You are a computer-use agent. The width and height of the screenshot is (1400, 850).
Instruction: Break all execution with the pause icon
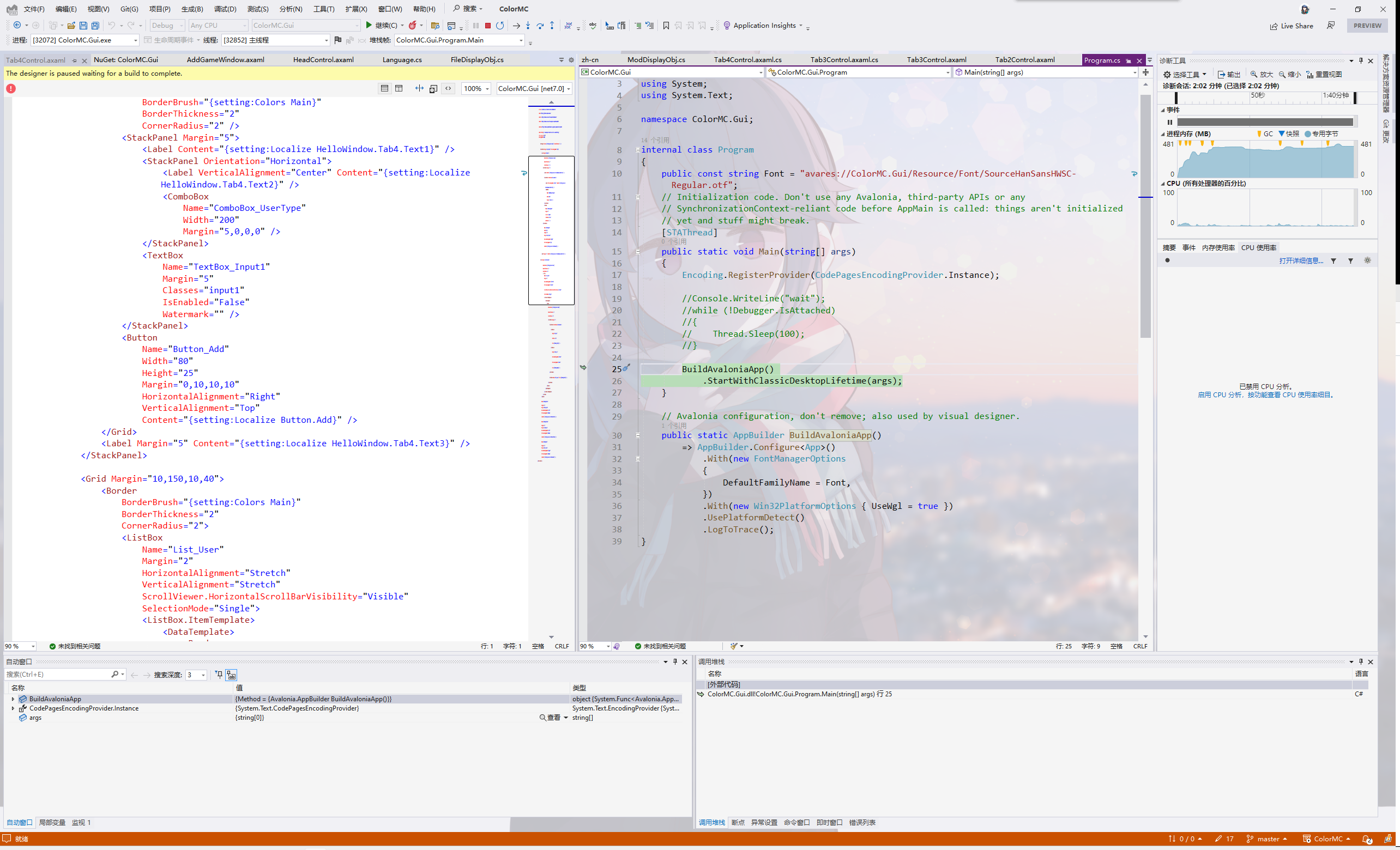(476, 26)
